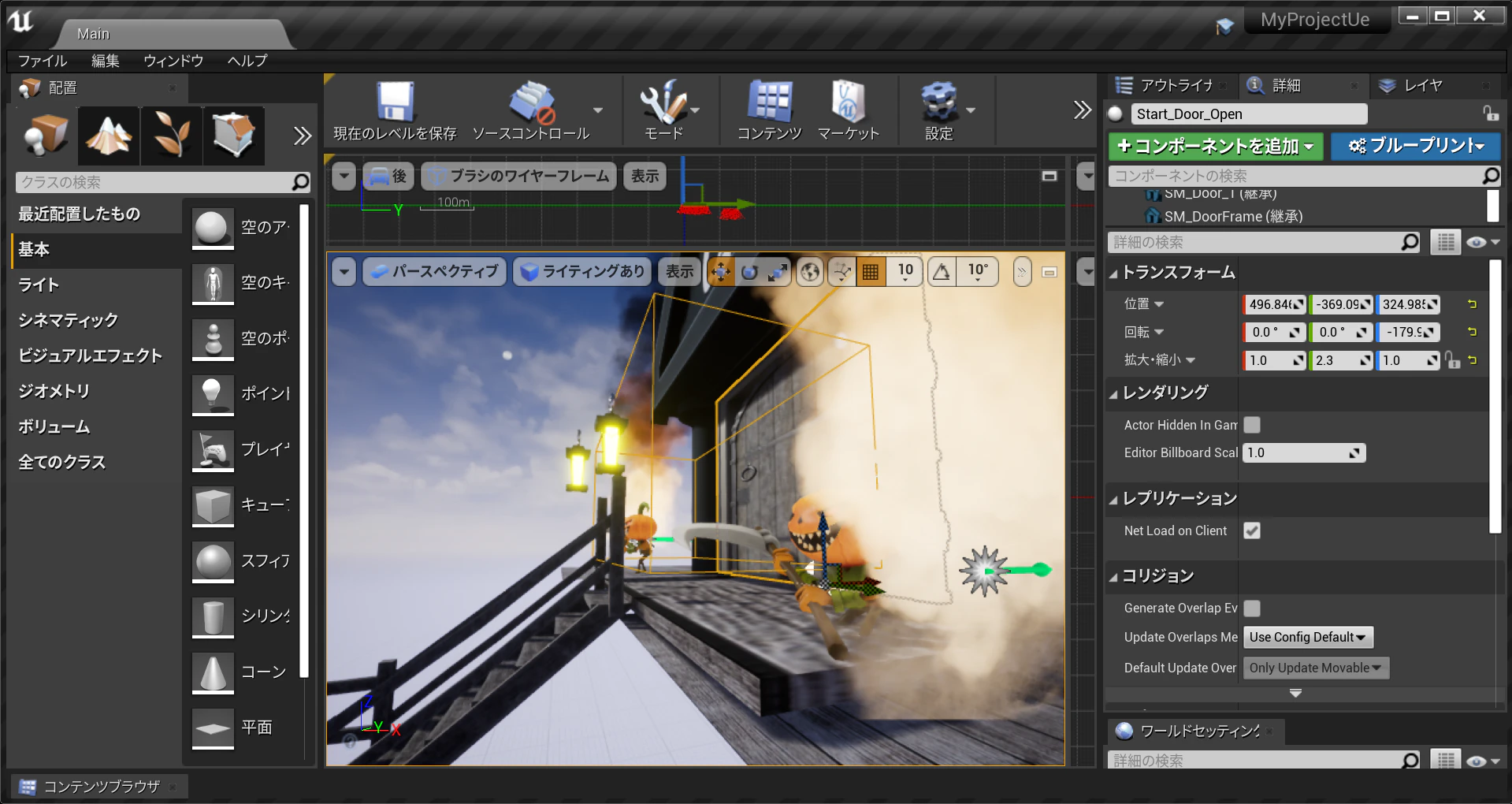Screen dimensions: 1512x804
Task: Select the Landscape mode mountain icon
Action: (x=109, y=136)
